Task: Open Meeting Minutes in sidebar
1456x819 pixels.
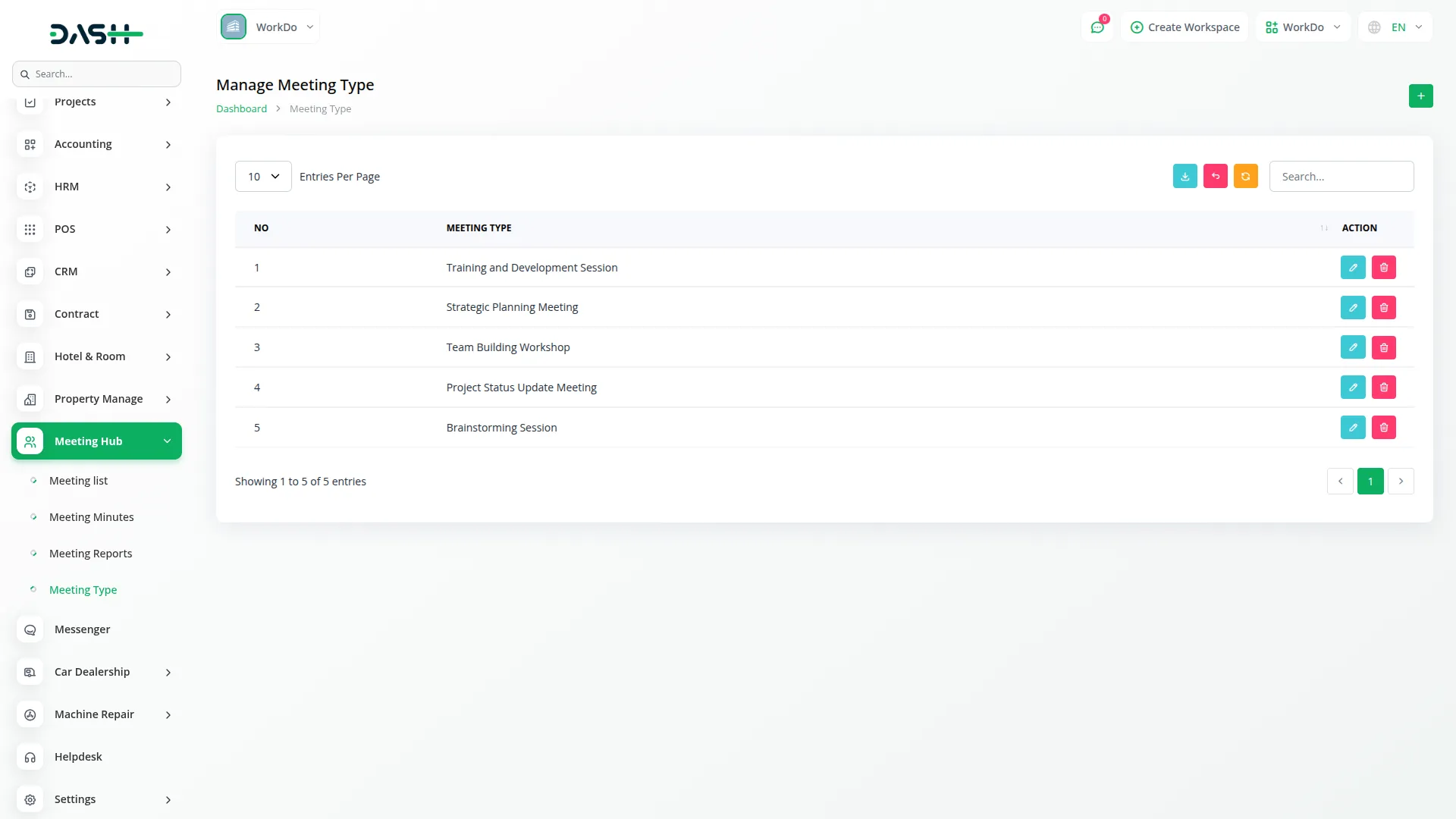Action: point(91,517)
